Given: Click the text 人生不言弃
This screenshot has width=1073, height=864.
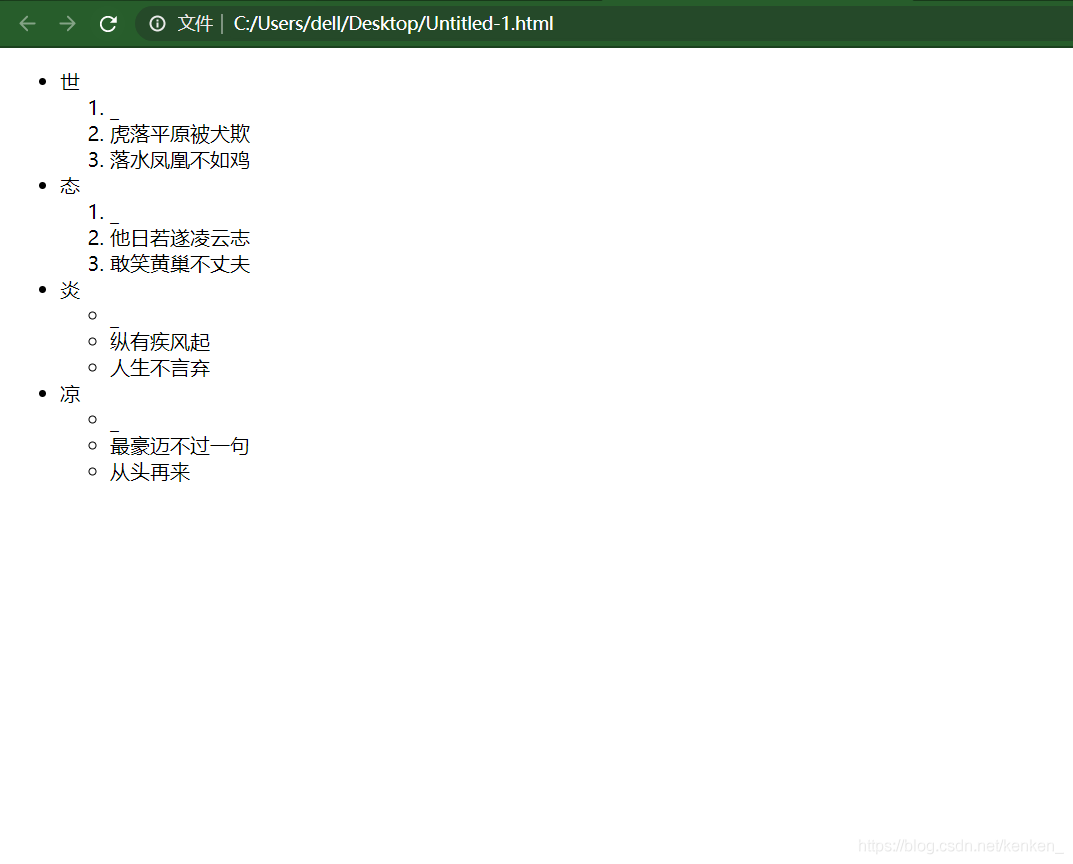Looking at the screenshot, I should pos(160,368).
